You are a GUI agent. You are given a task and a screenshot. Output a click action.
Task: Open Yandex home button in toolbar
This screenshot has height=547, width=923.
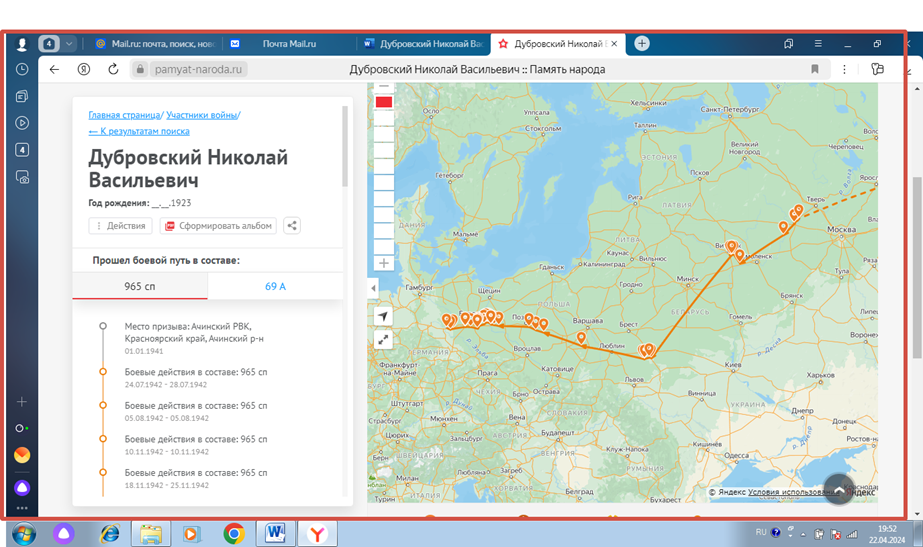click(x=84, y=69)
